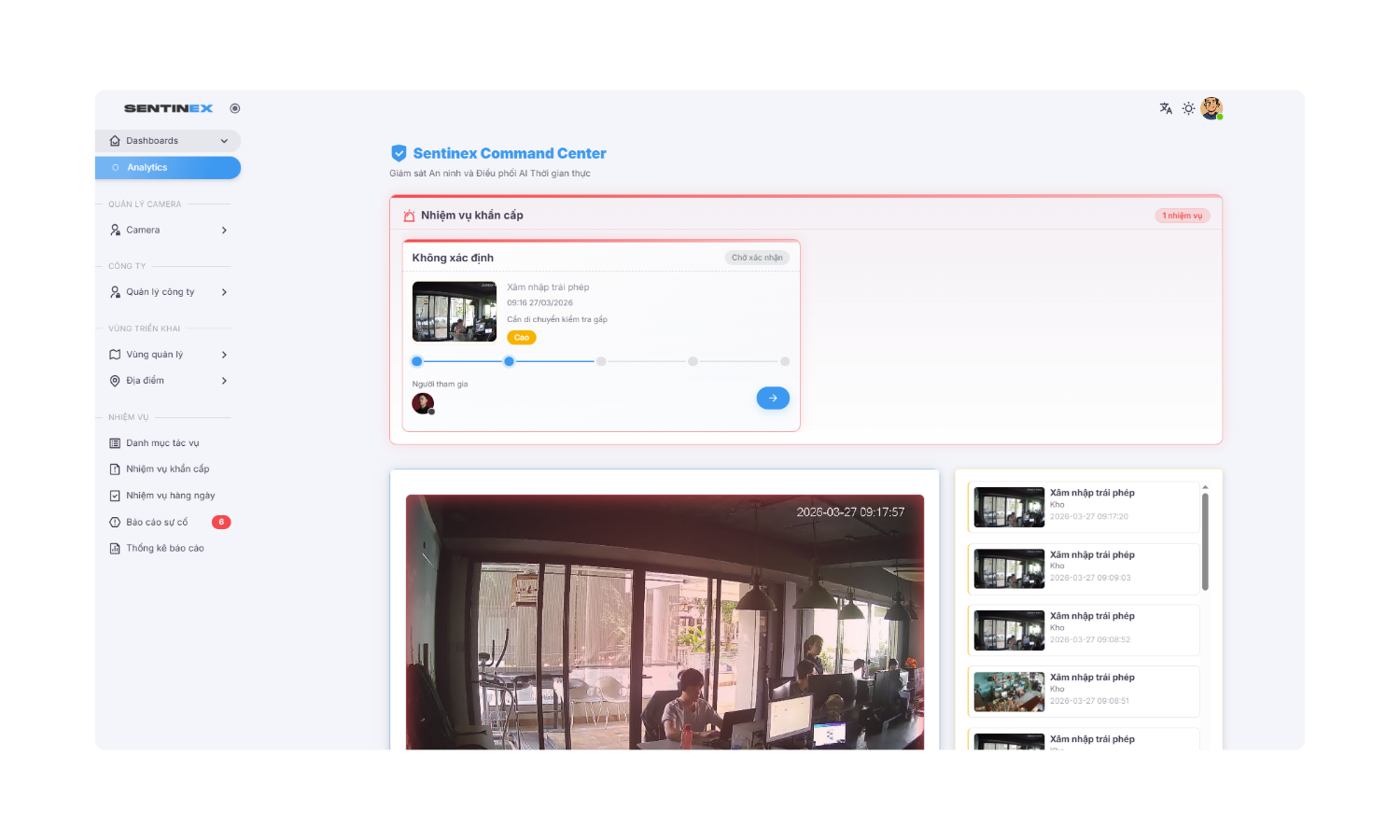Open Báo cáo sự cố page
The height and width of the screenshot is (840, 1400).
157,523
